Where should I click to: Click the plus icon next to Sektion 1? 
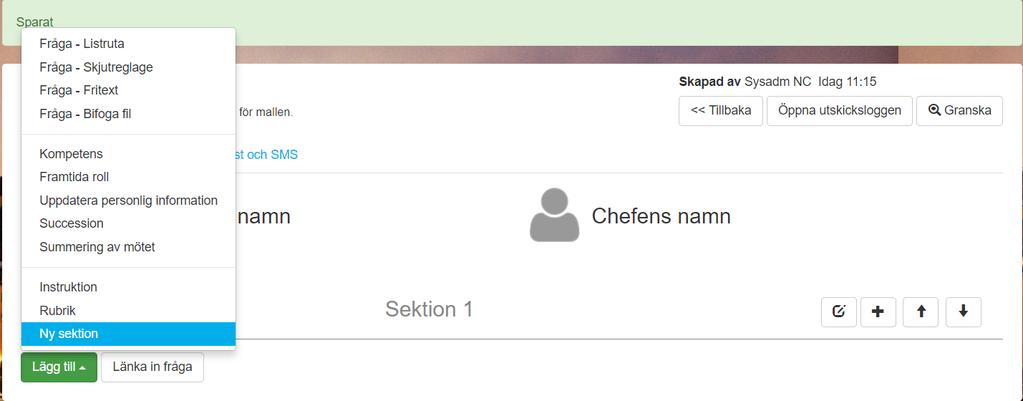click(878, 312)
